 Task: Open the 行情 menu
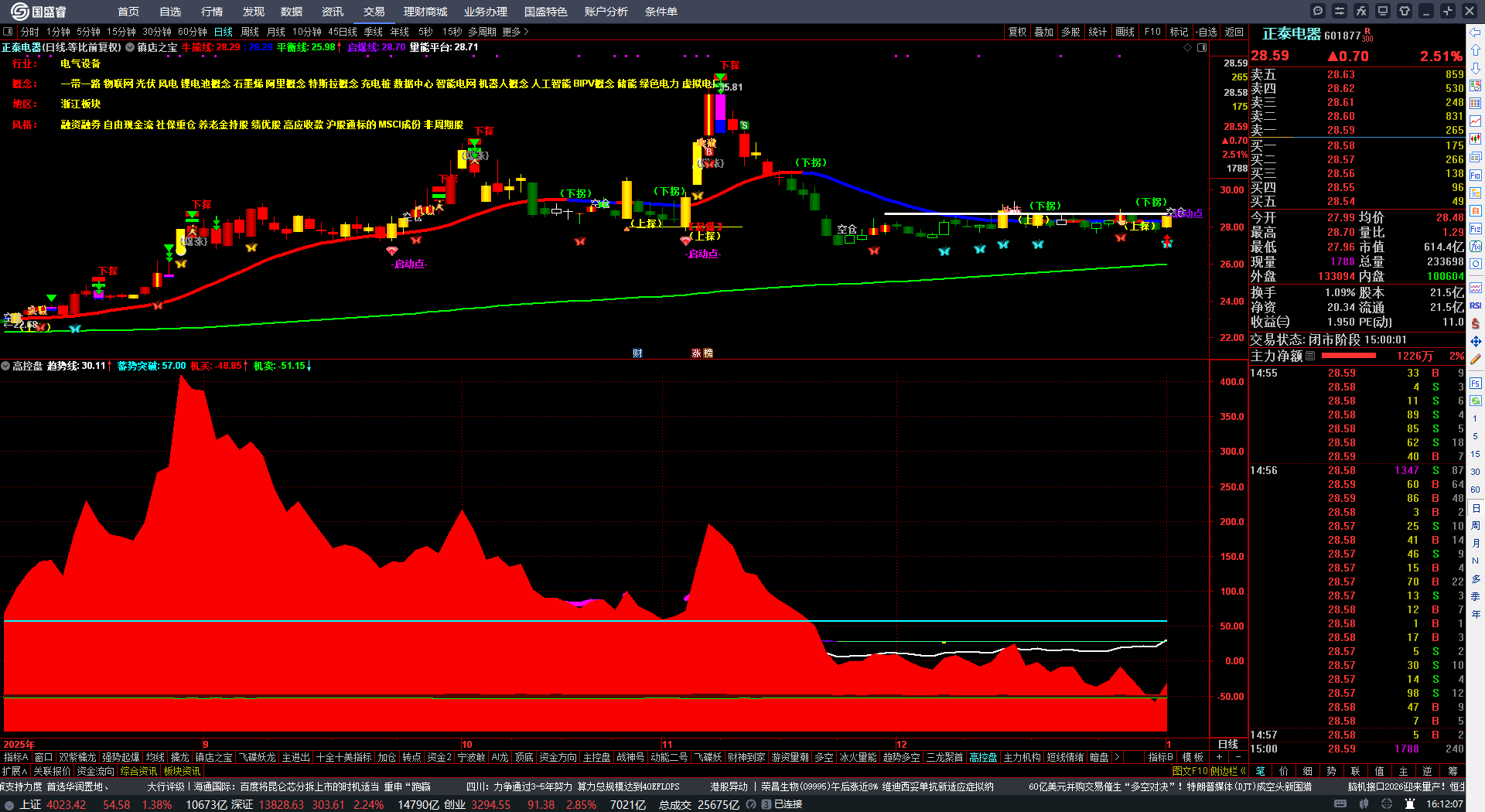click(212, 12)
